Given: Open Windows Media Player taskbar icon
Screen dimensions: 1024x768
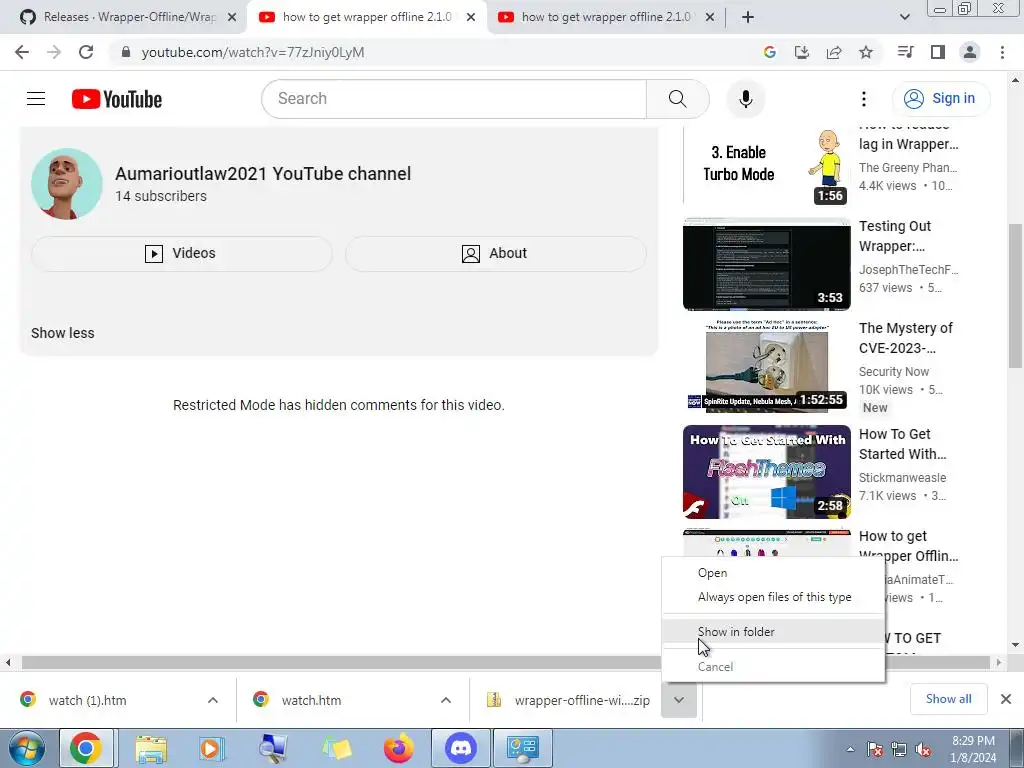Looking at the screenshot, I should coord(212,748).
